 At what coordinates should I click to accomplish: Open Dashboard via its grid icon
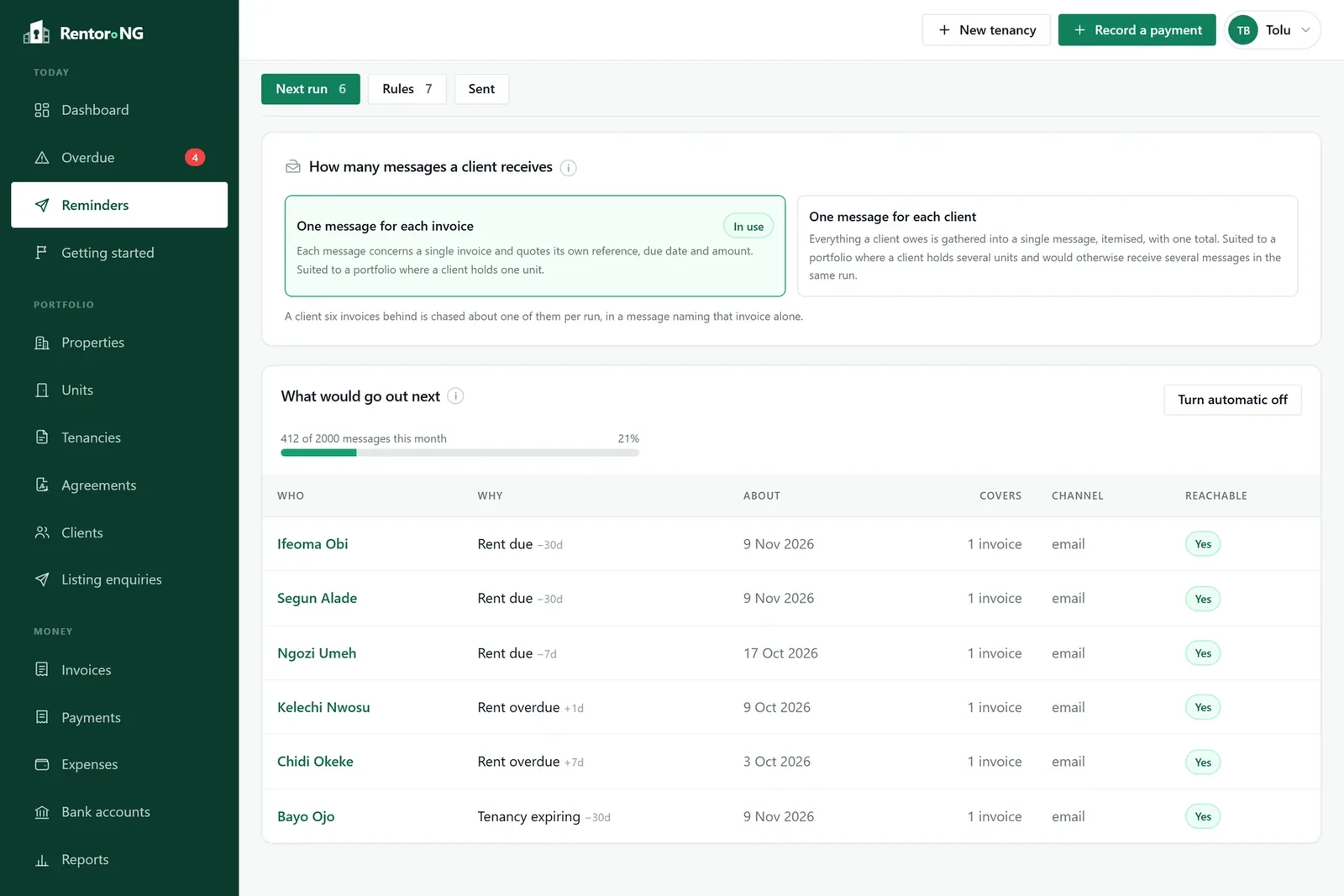(42, 110)
